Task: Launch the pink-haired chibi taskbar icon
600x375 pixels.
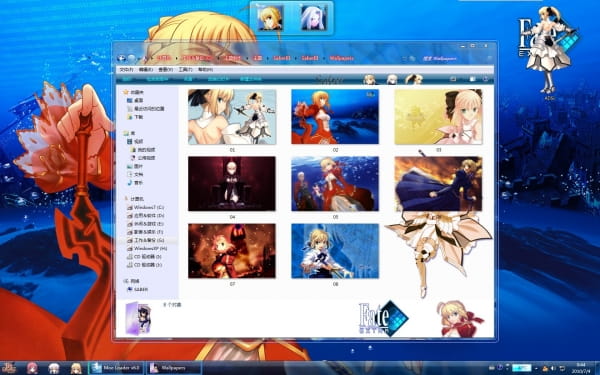Action: point(33,368)
